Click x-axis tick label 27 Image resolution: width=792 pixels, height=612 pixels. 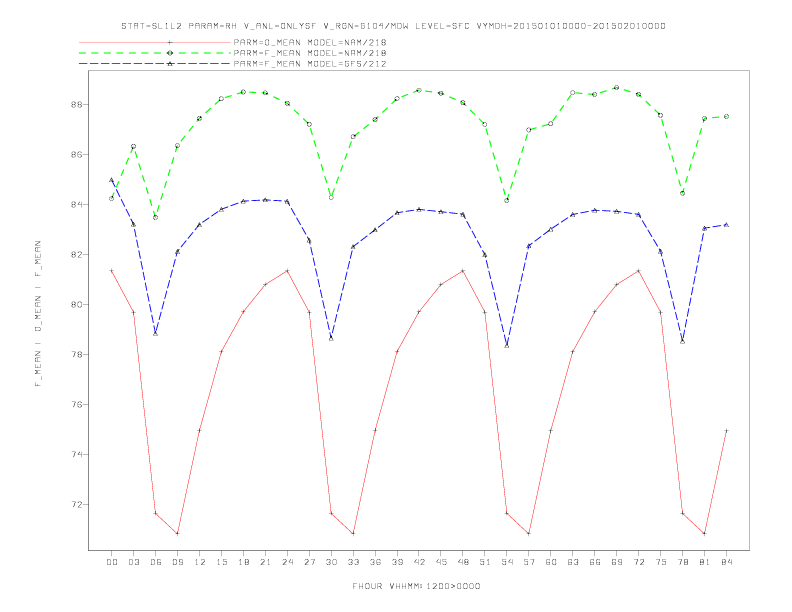pyautogui.click(x=309, y=562)
